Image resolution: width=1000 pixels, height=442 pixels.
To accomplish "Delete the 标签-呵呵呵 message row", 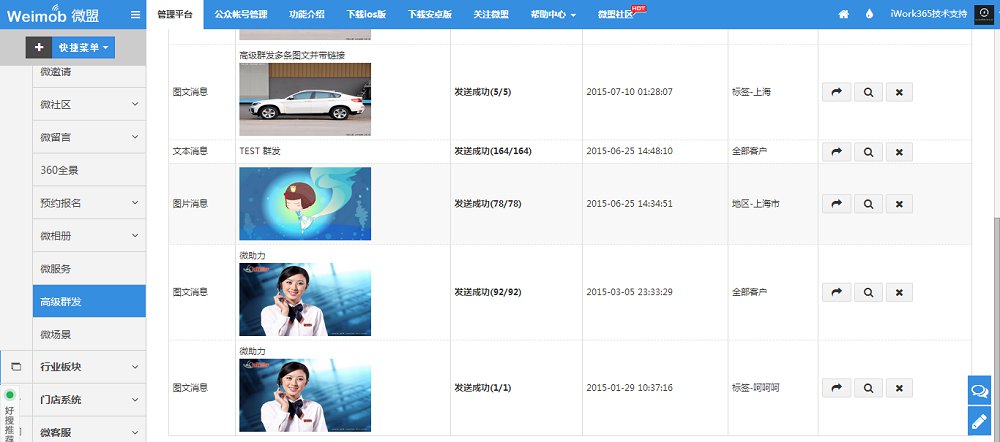I will click(x=899, y=388).
